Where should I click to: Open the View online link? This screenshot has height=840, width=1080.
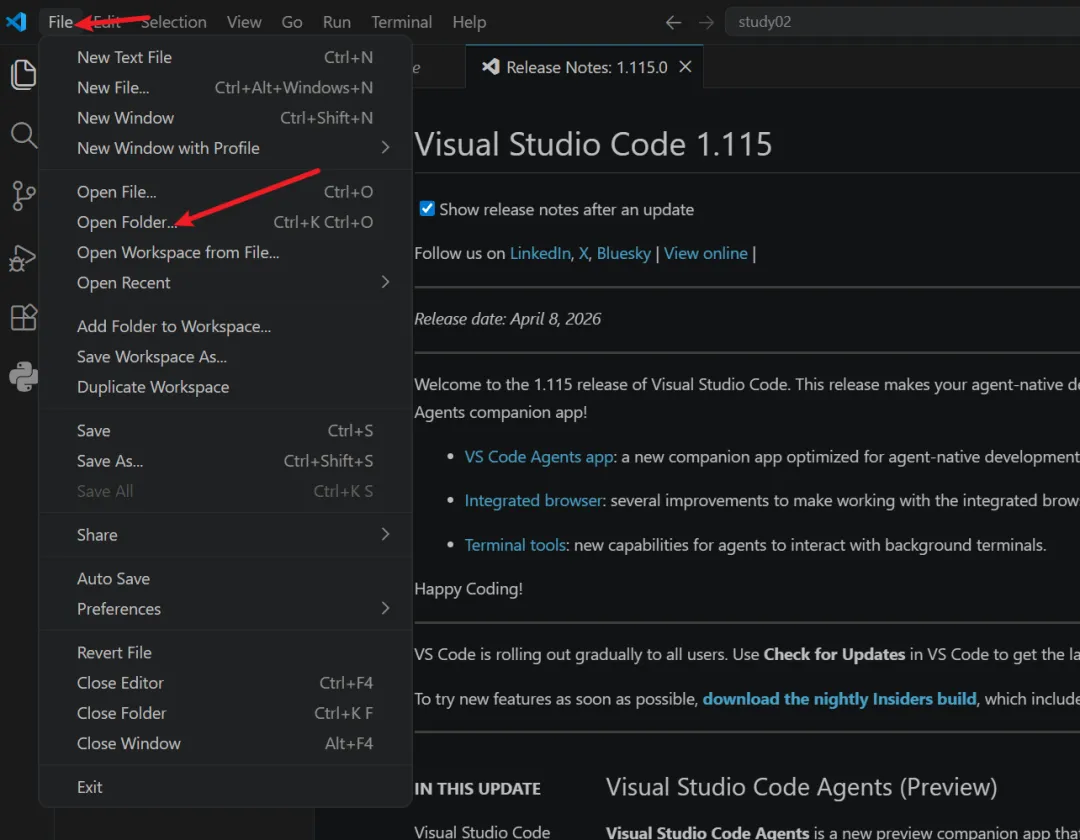pyautogui.click(x=705, y=253)
